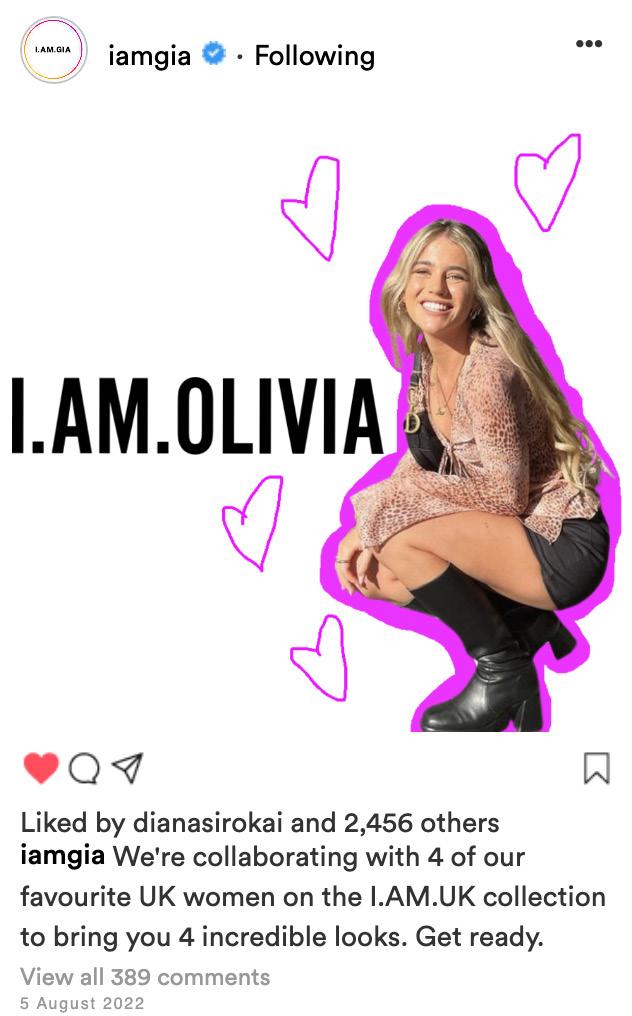This screenshot has width=632, height=1016.
Task: Click the caption text about I.AM.UK collection
Action: tap(314, 897)
